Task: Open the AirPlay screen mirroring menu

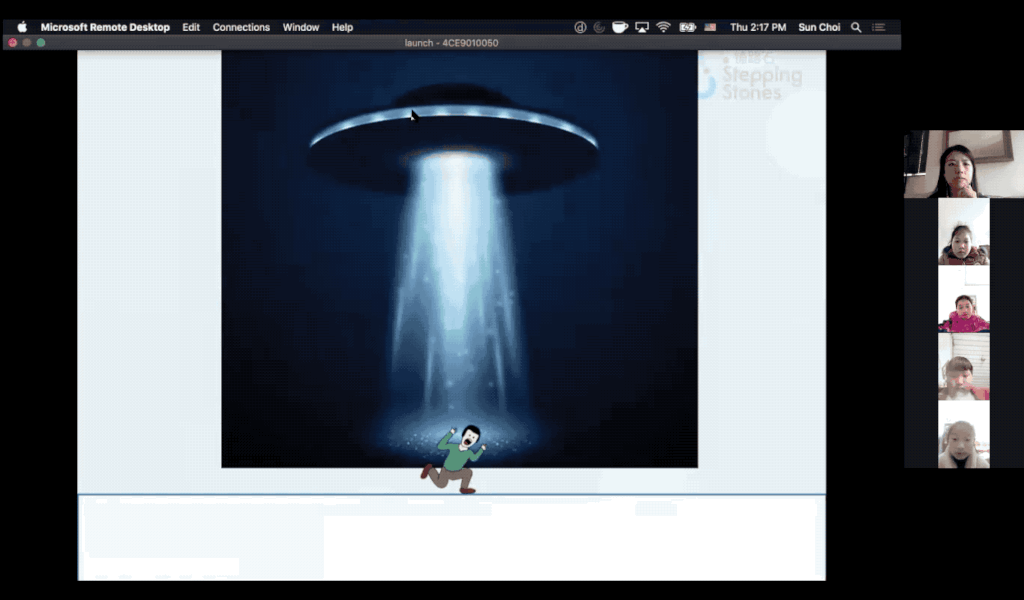Action: pyautogui.click(x=641, y=27)
